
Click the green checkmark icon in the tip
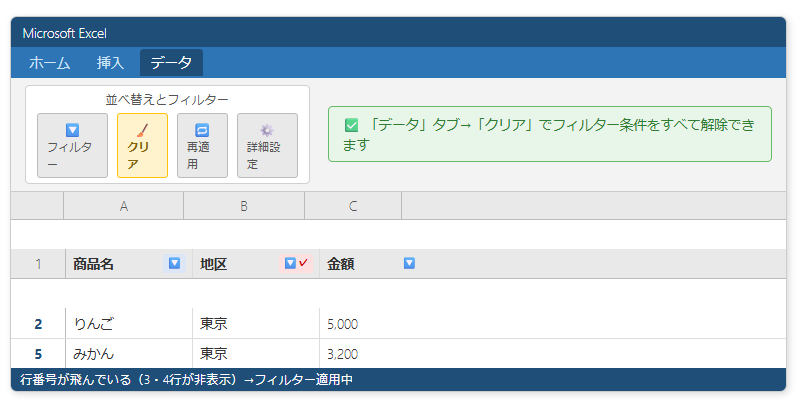coord(351,126)
